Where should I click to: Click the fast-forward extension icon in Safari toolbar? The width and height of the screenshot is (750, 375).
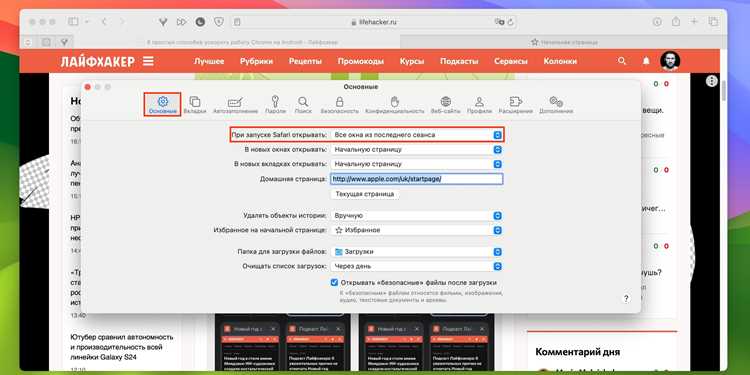[x=181, y=22]
